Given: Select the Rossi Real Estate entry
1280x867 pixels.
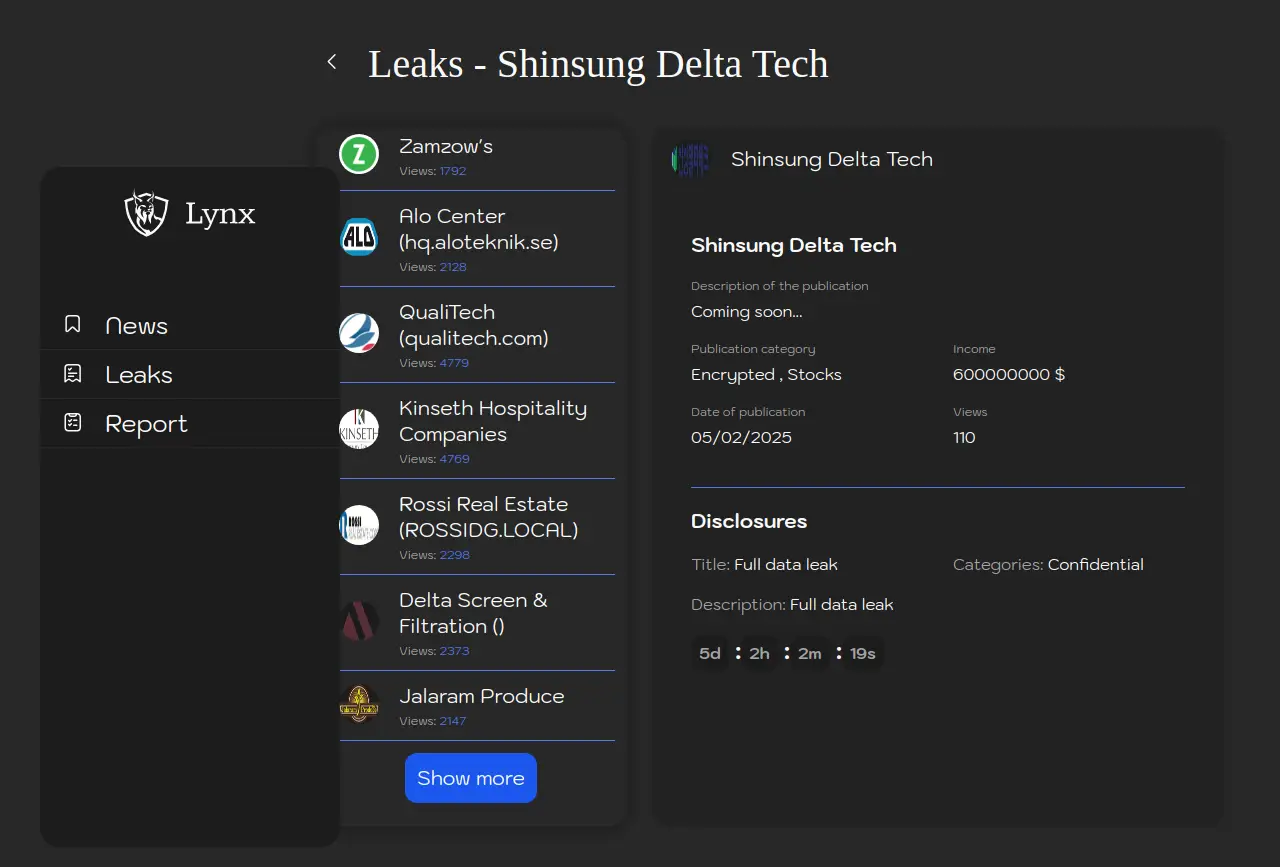Looking at the screenshot, I should (x=488, y=517).
